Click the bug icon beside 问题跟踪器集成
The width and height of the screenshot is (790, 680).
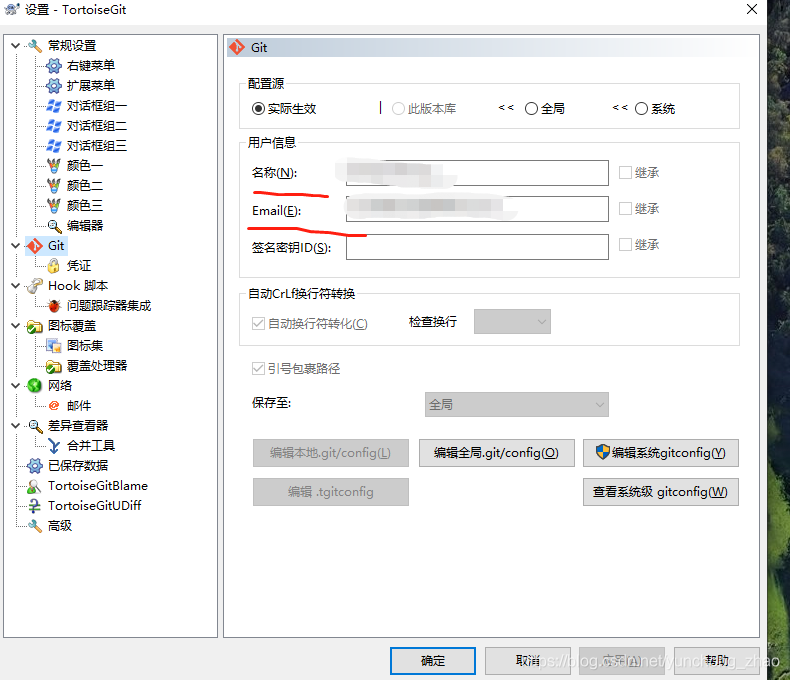click(54, 306)
